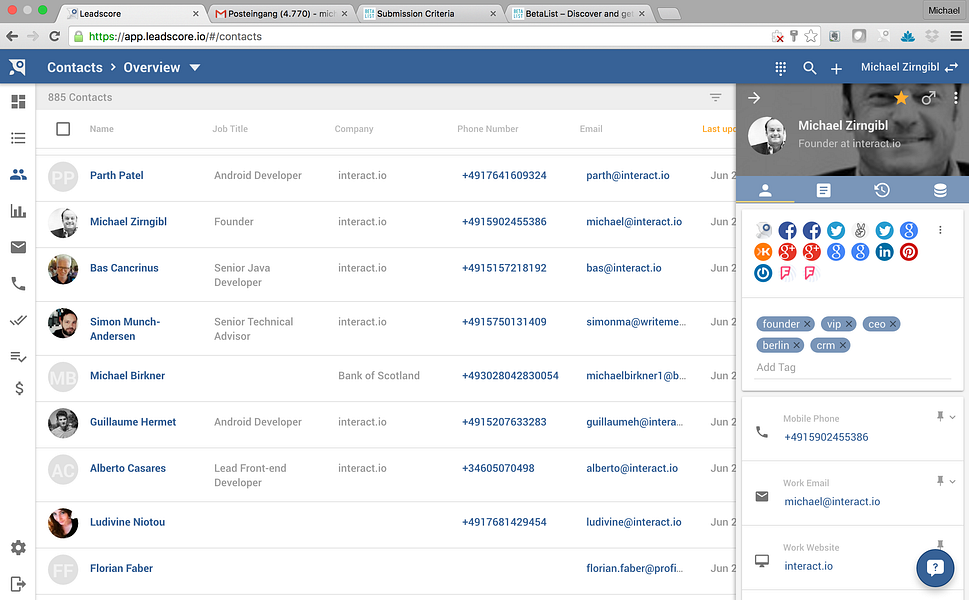Click the male gender icon in panel header
This screenshot has width=969, height=600.
tap(928, 98)
